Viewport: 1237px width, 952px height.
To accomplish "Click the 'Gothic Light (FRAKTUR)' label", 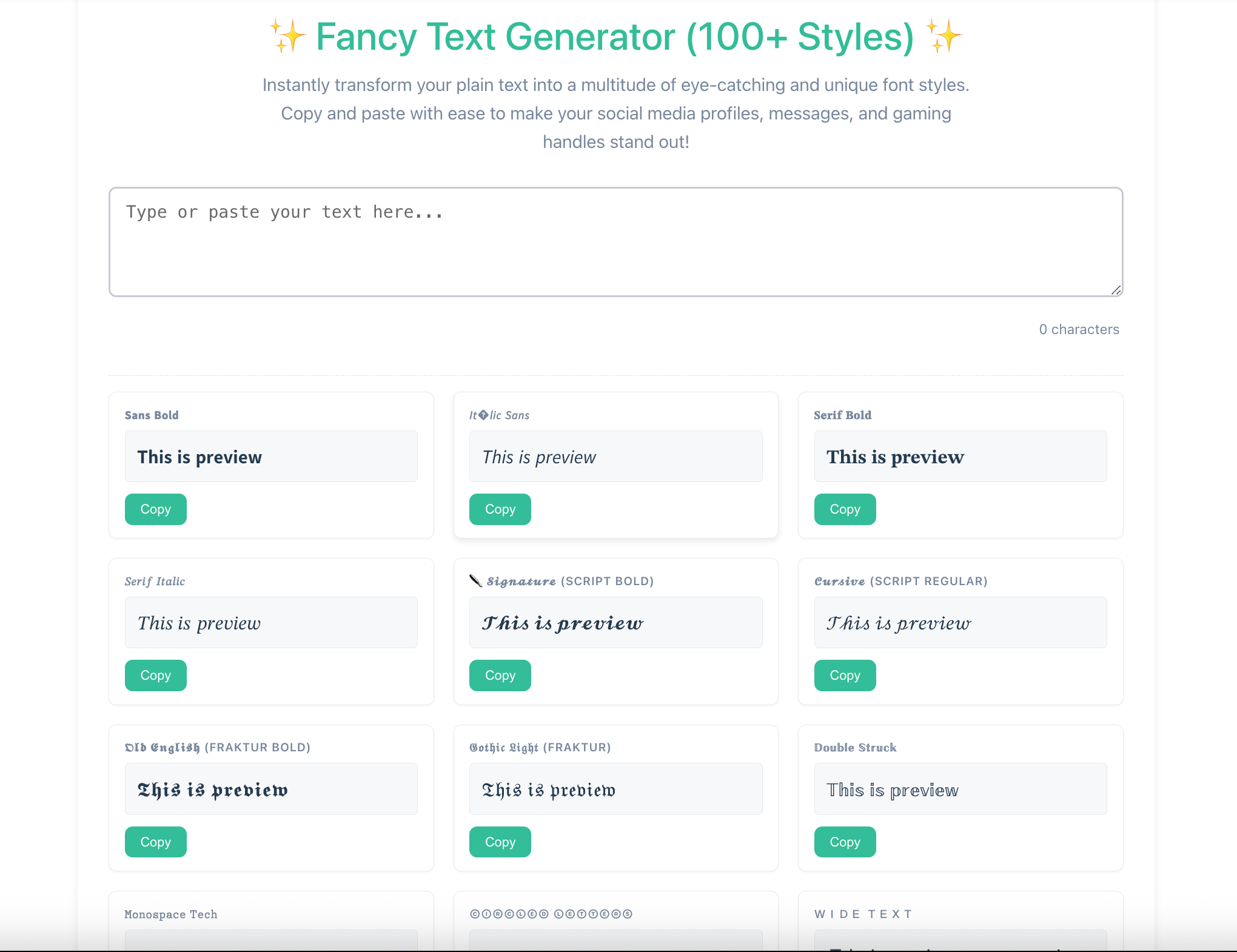I will (540, 748).
